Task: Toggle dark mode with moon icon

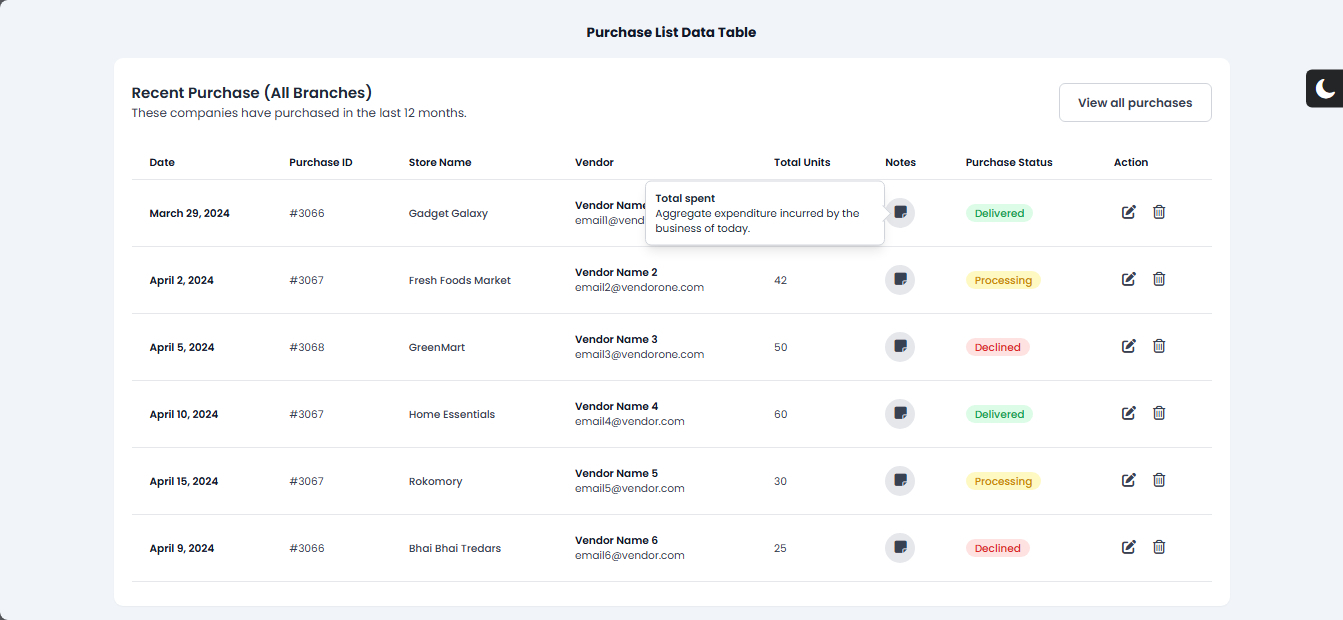Action: (x=1325, y=89)
